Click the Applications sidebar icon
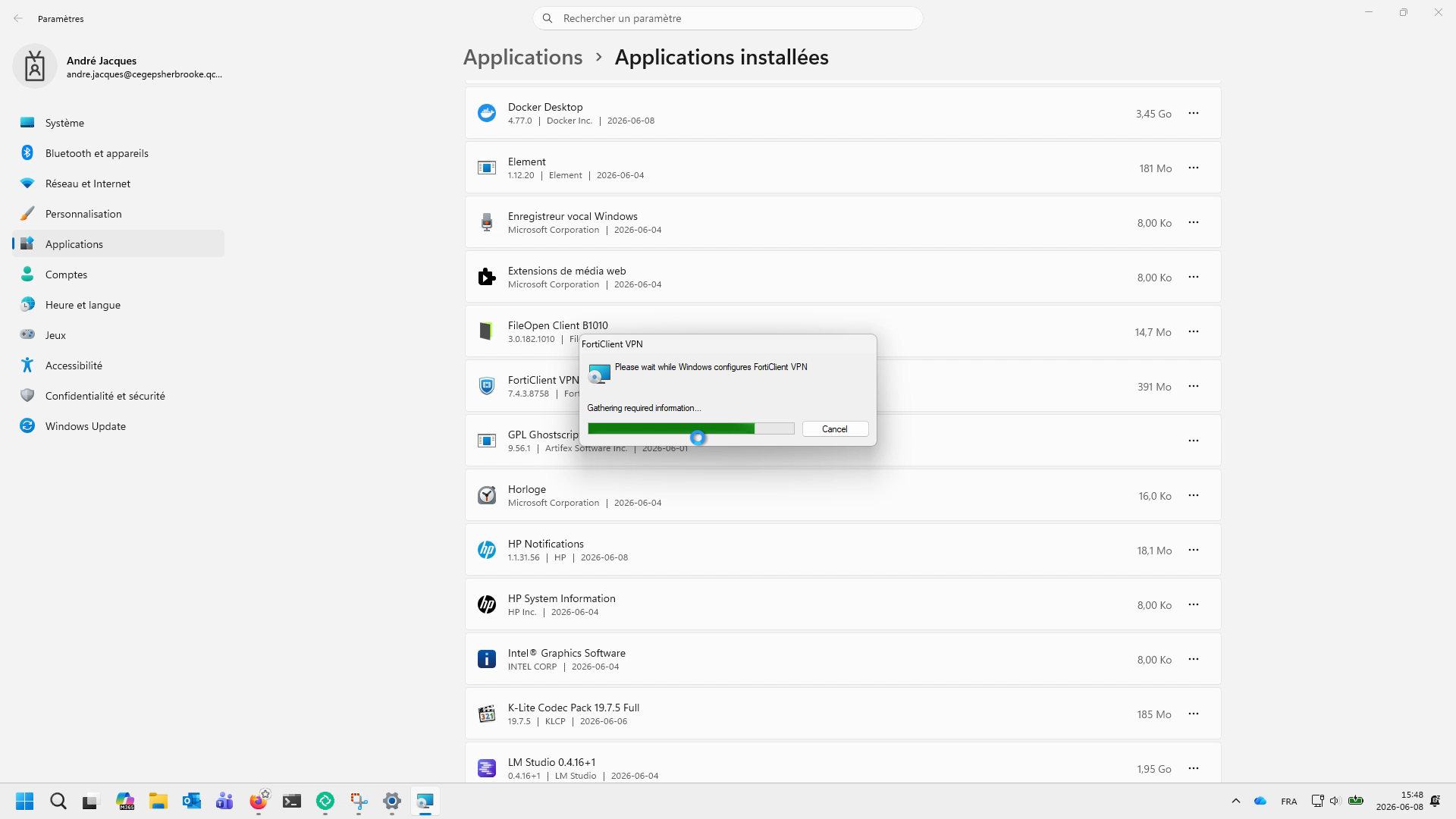 [27, 243]
